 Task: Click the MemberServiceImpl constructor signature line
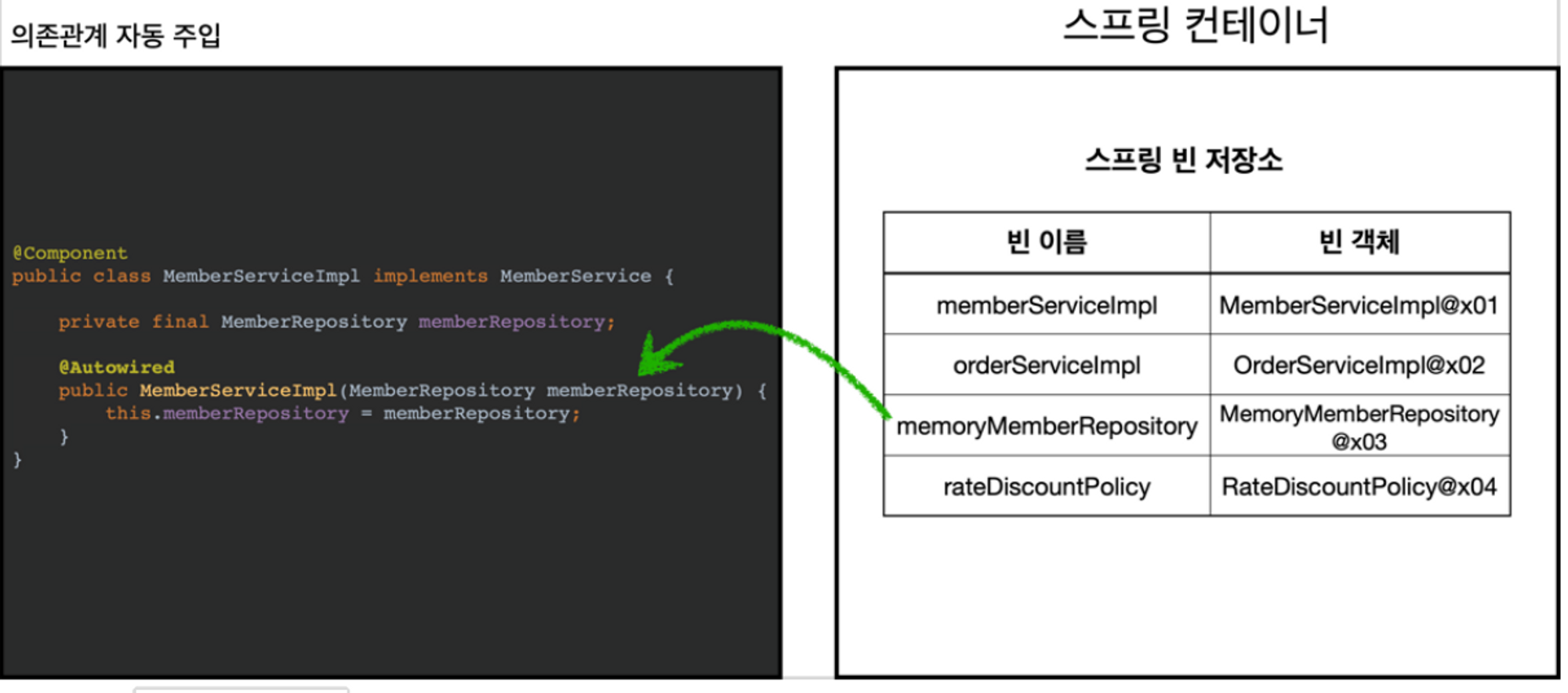click(412, 390)
